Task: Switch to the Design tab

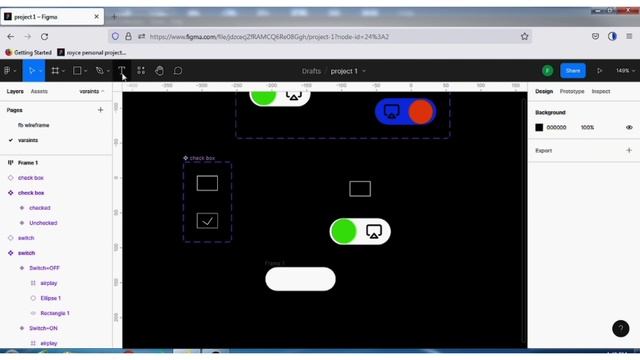Action: click(544, 91)
